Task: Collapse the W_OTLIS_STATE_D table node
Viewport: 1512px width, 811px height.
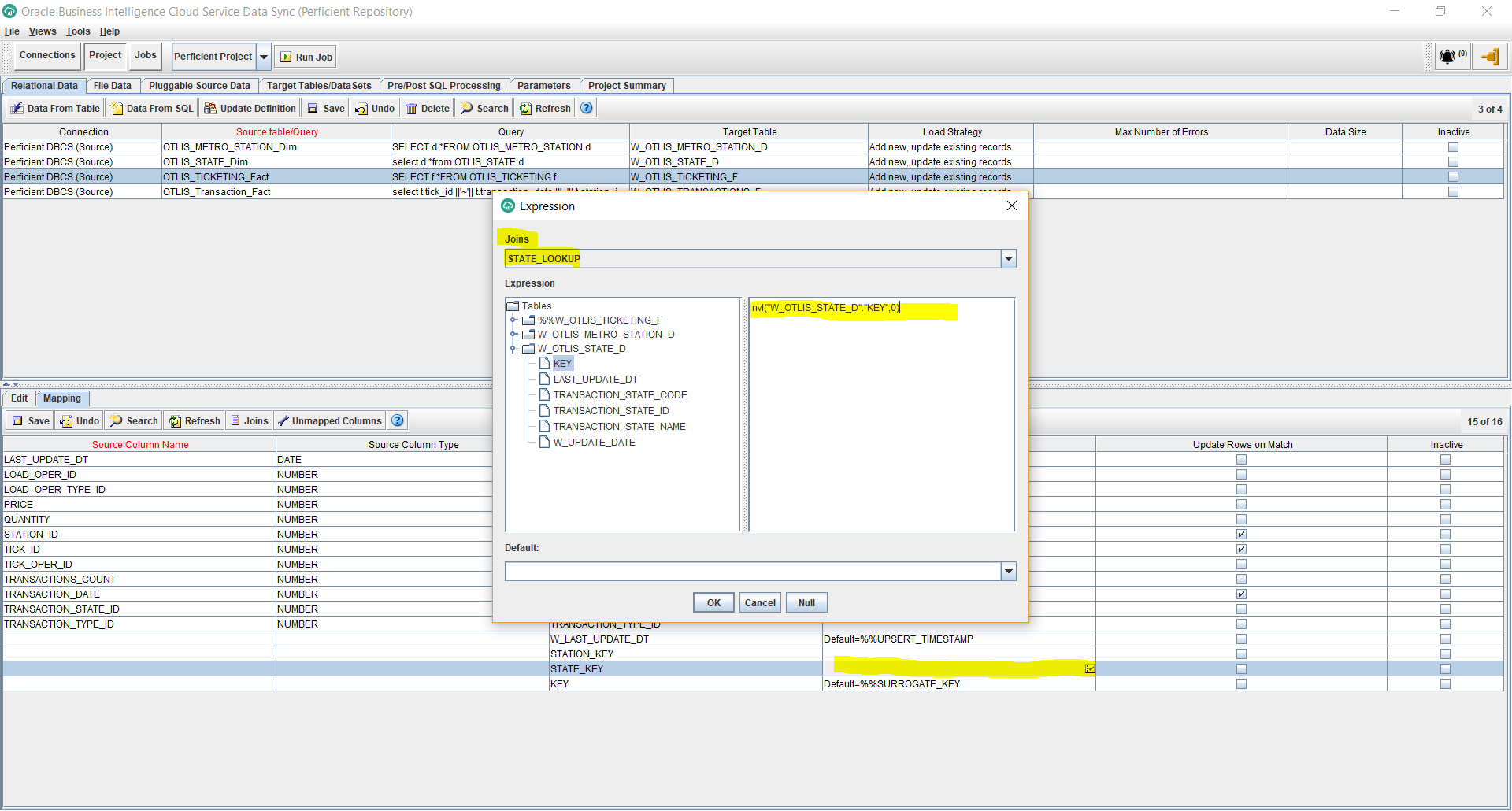Action: (513, 349)
